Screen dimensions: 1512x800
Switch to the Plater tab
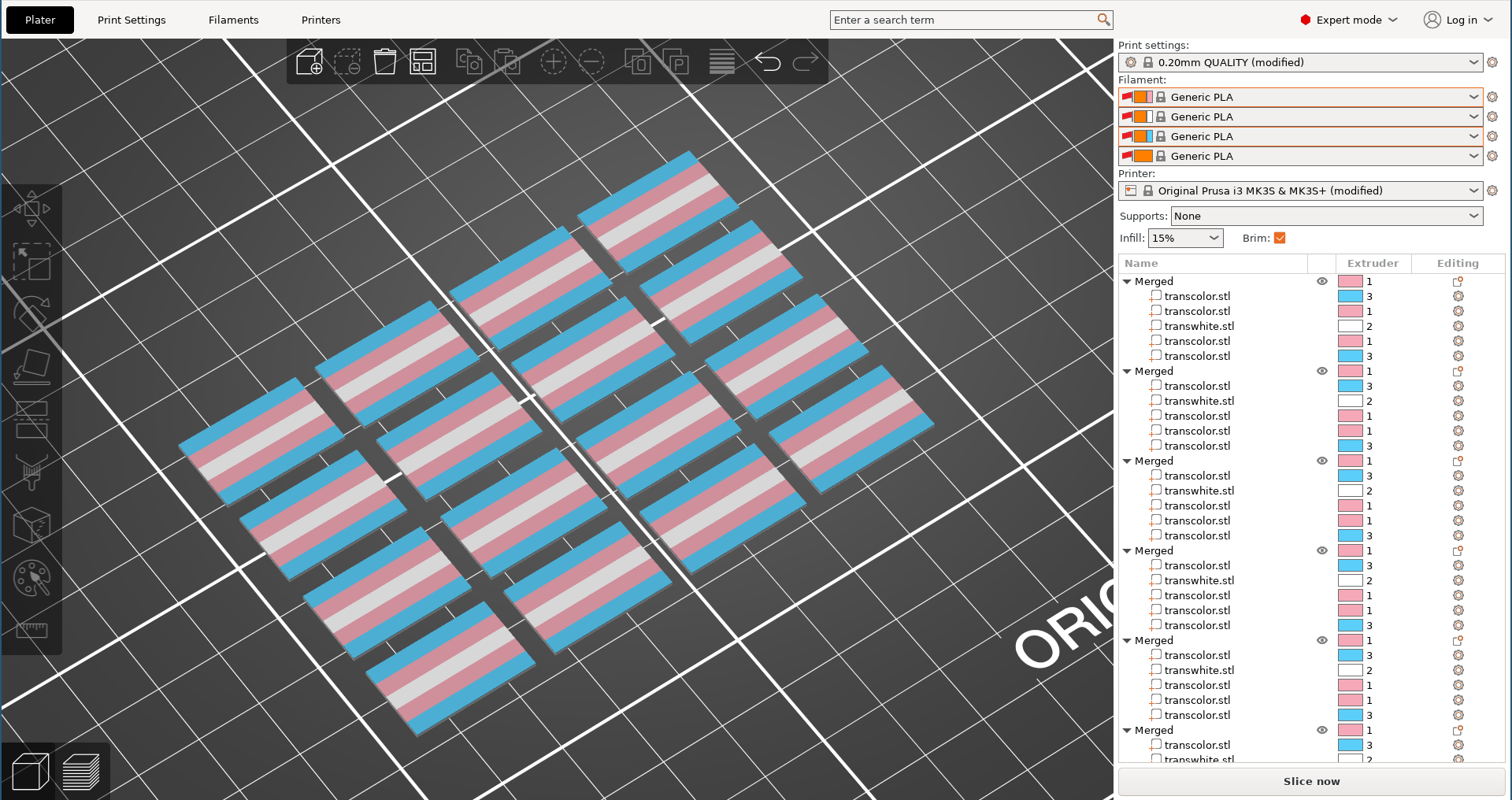[40, 20]
